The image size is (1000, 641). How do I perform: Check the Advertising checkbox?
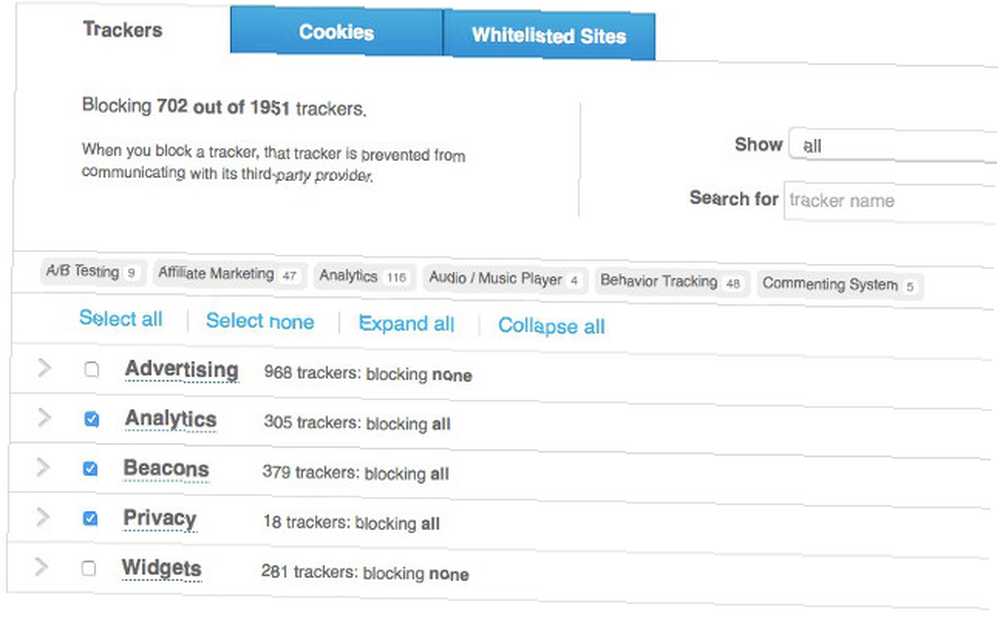point(92,369)
